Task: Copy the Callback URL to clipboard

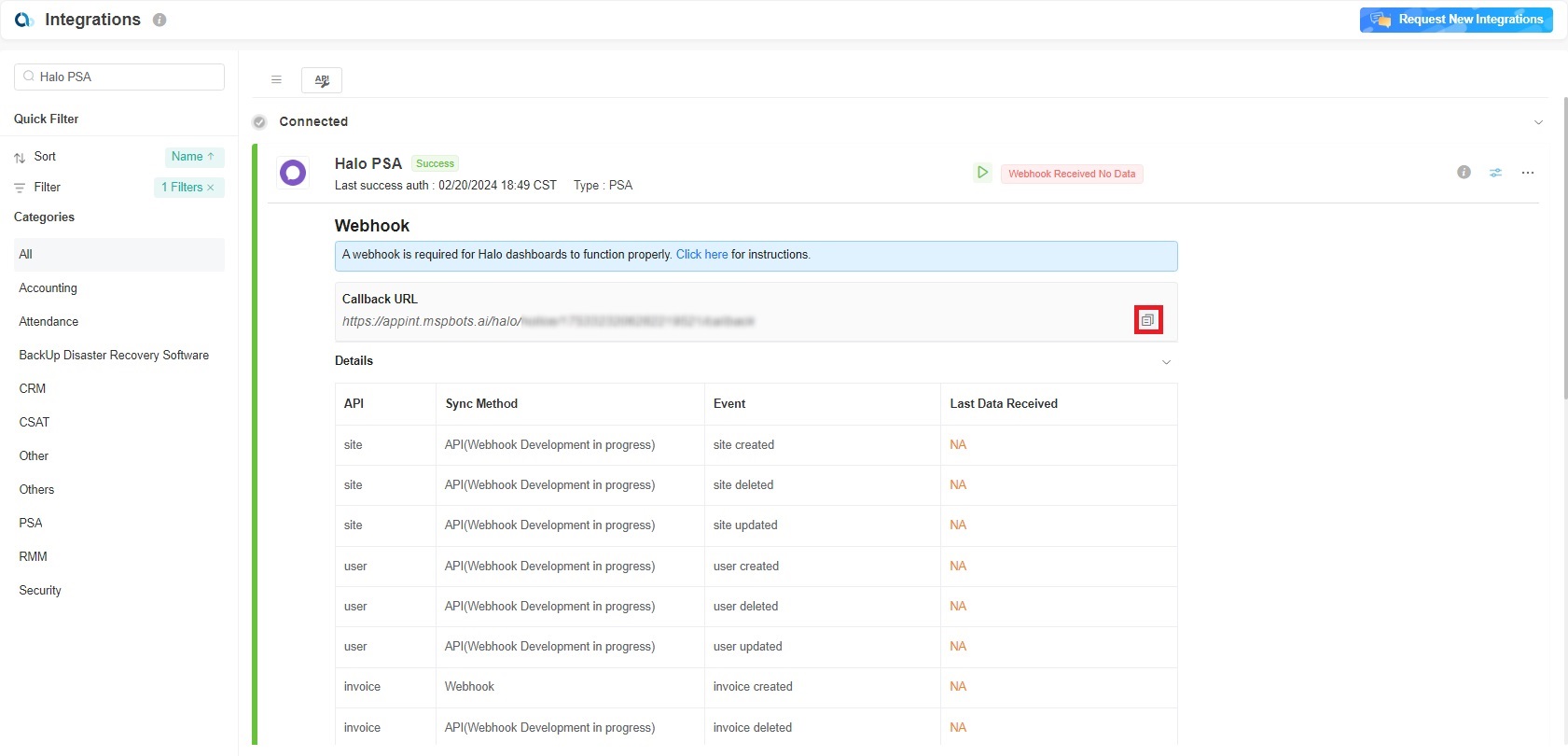Action: point(1147,320)
